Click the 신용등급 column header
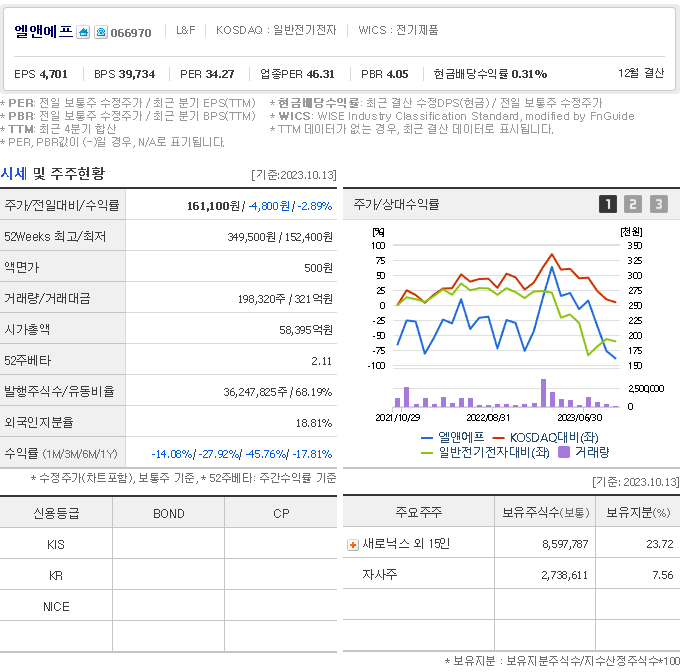The image size is (687, 672). (56, 513)
